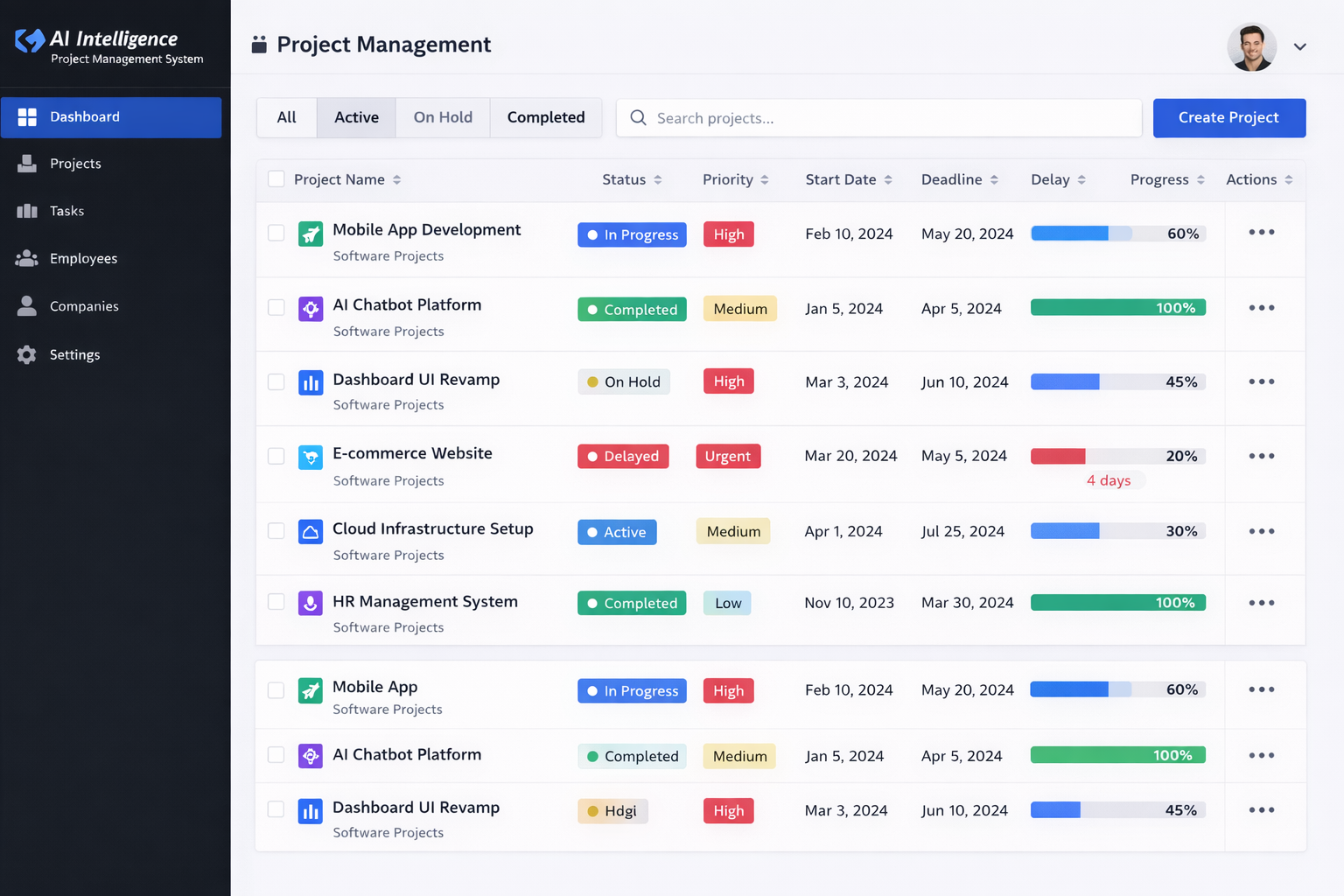Click the Cloud Infrastructure Setup cloud icon
Screen dimensions: 1344x896
tap(311, 532)
